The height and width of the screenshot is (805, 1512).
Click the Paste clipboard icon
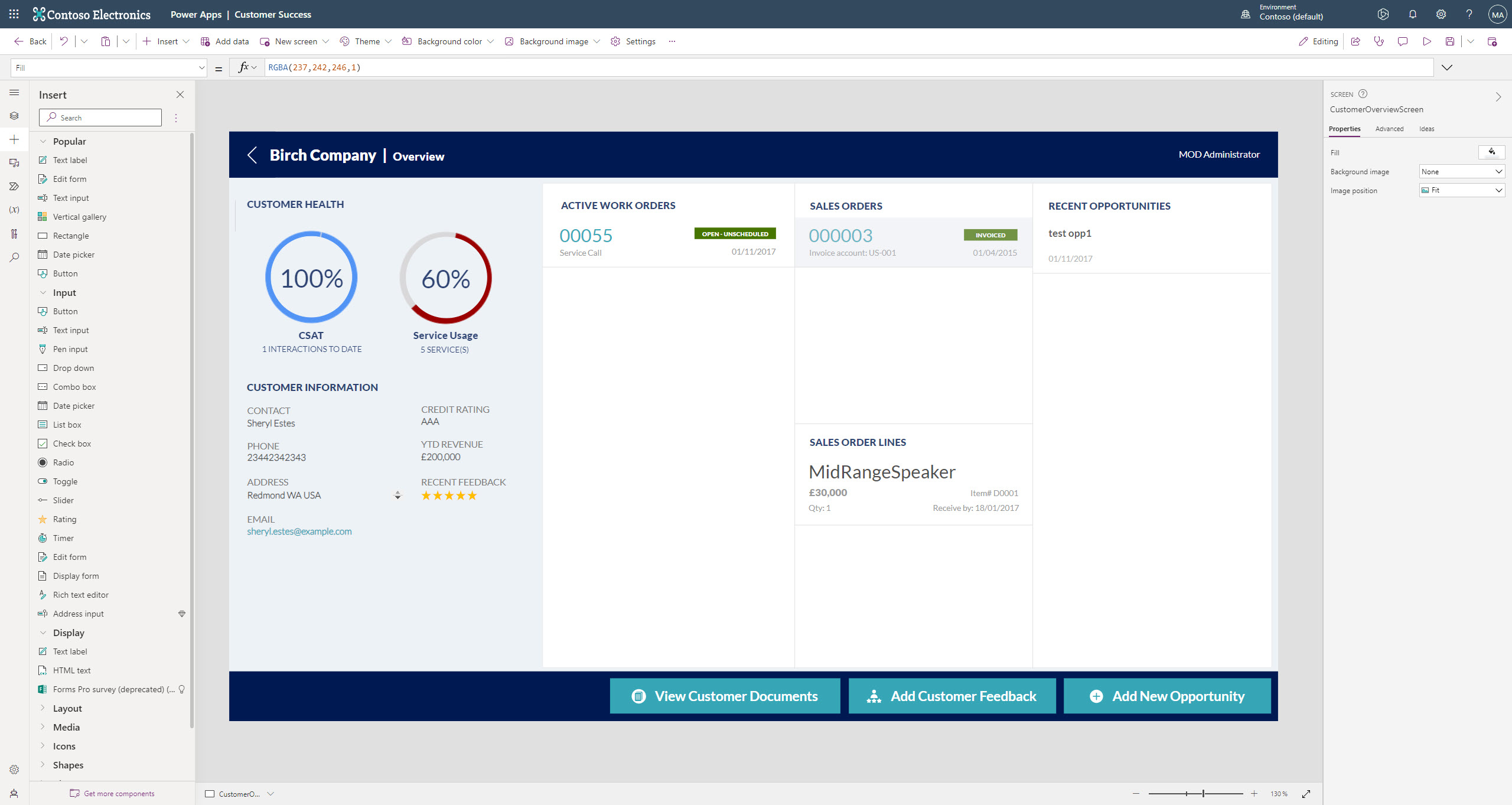tap(105, 41)
